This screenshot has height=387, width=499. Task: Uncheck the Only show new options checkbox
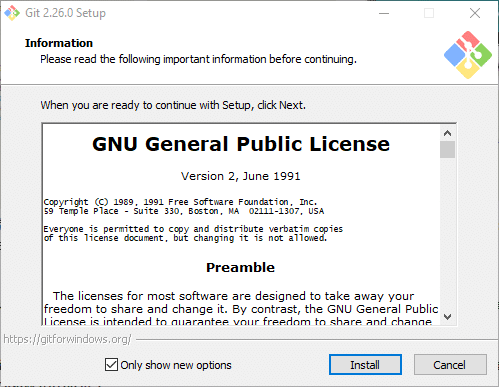coord(111,365)
